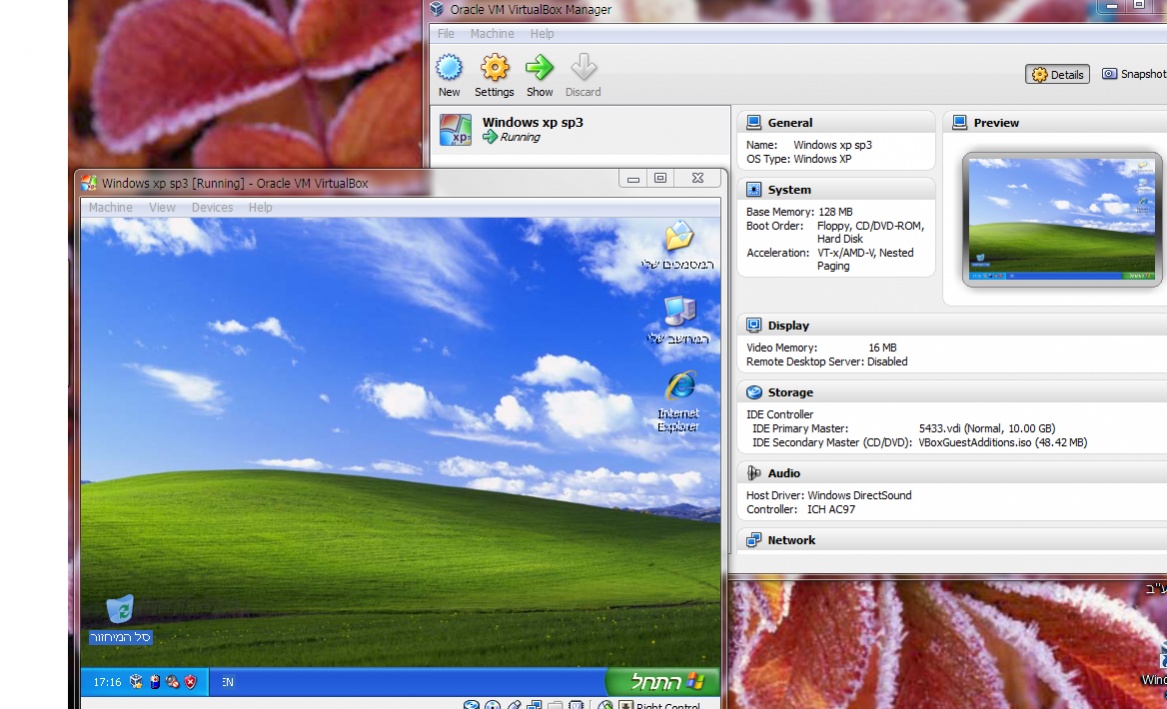Click the battery tray icon in XP taskbar
This screenshot has width=1167, height=709.
coord(155,681)
